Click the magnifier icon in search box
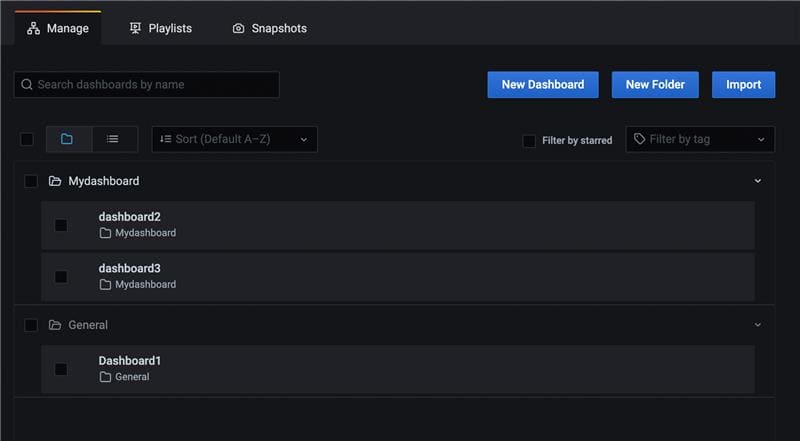The width and height of the screenshot is (800, 441). [x=27, y=85]
